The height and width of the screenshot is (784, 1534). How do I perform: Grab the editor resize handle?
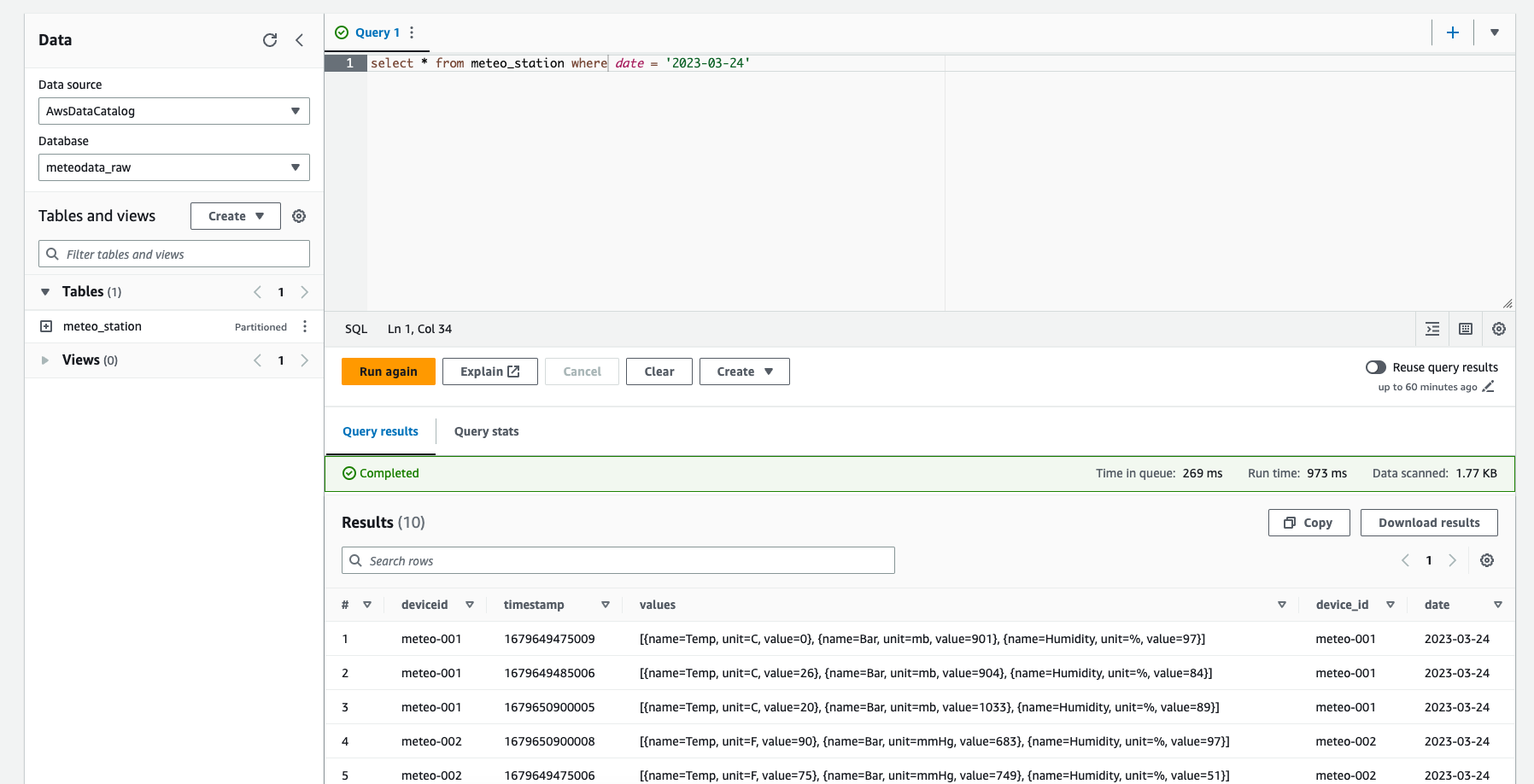(1508, 303)
